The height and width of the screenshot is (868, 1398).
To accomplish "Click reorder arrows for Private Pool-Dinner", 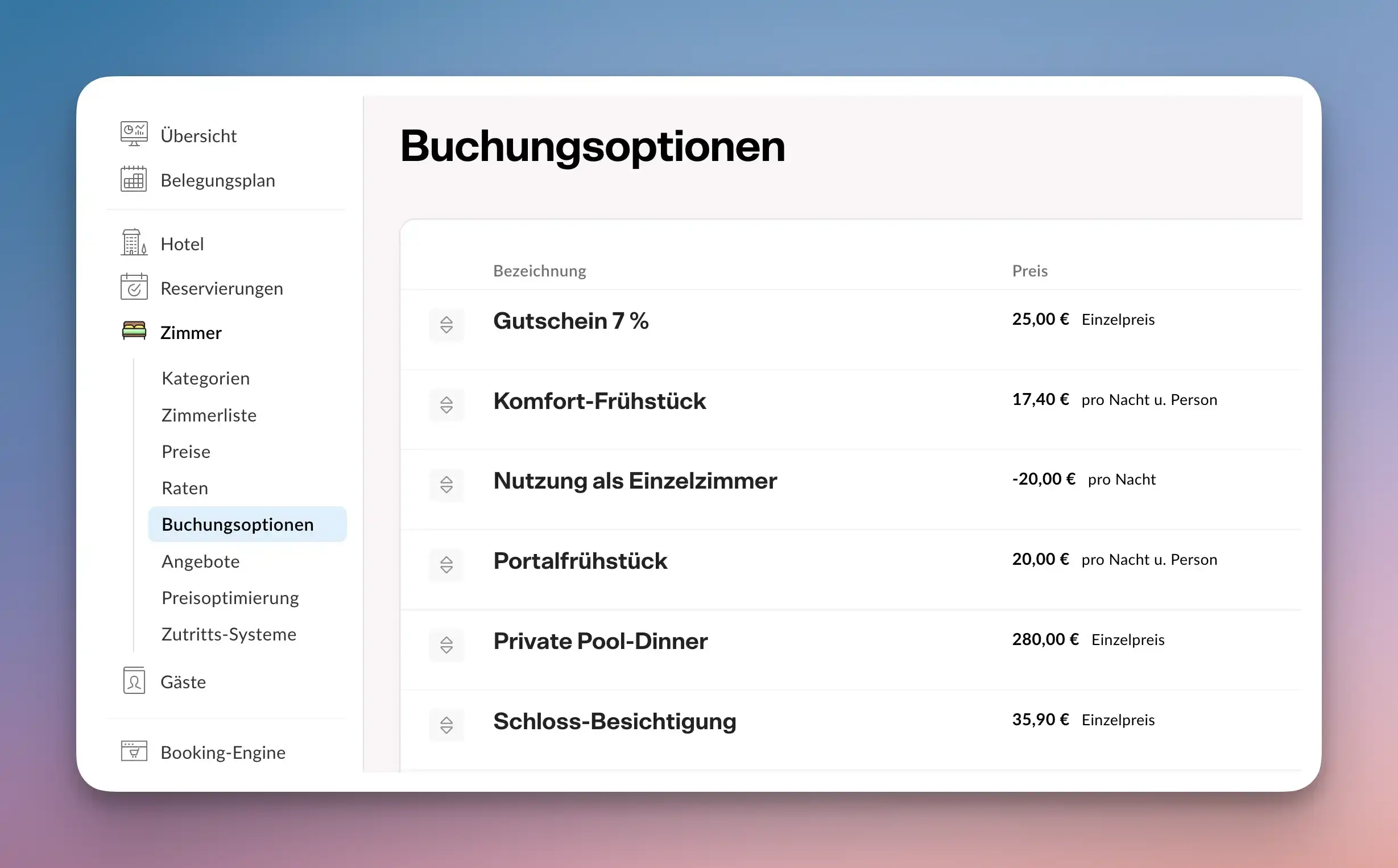I will 446,644.
